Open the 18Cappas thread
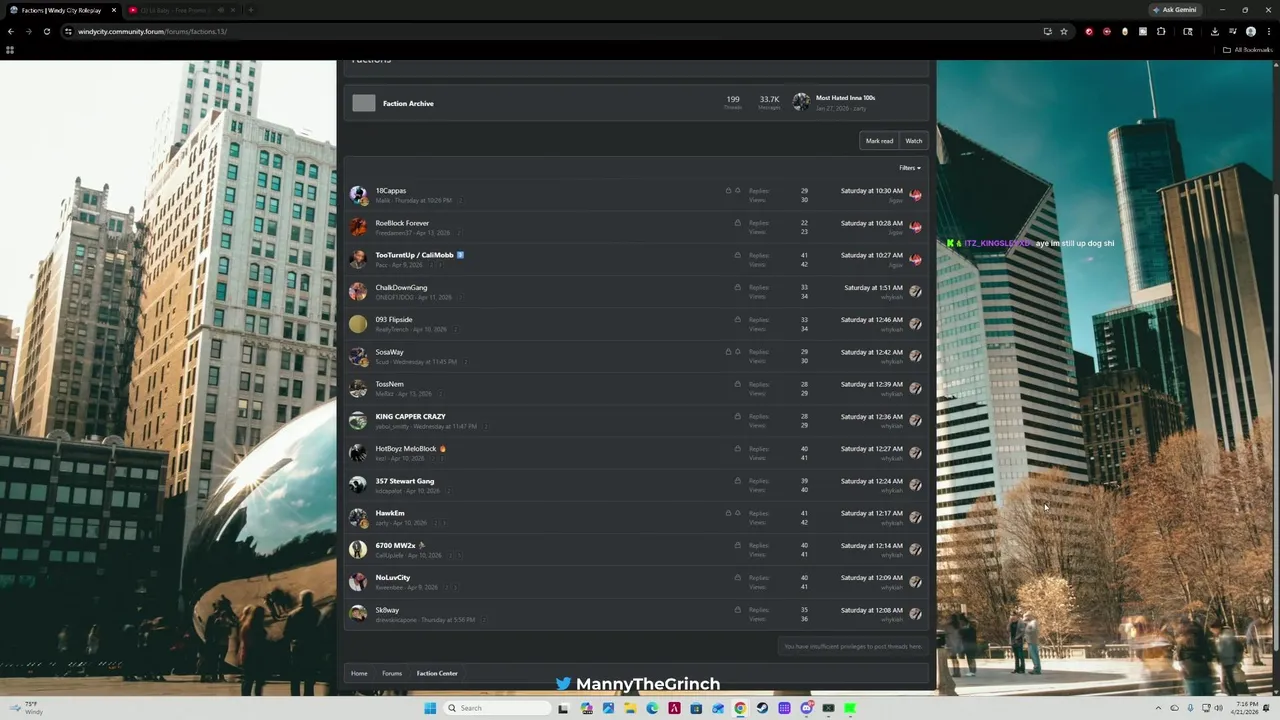The width and height of the screenshot is (1280, 720). tap(390, 191)
